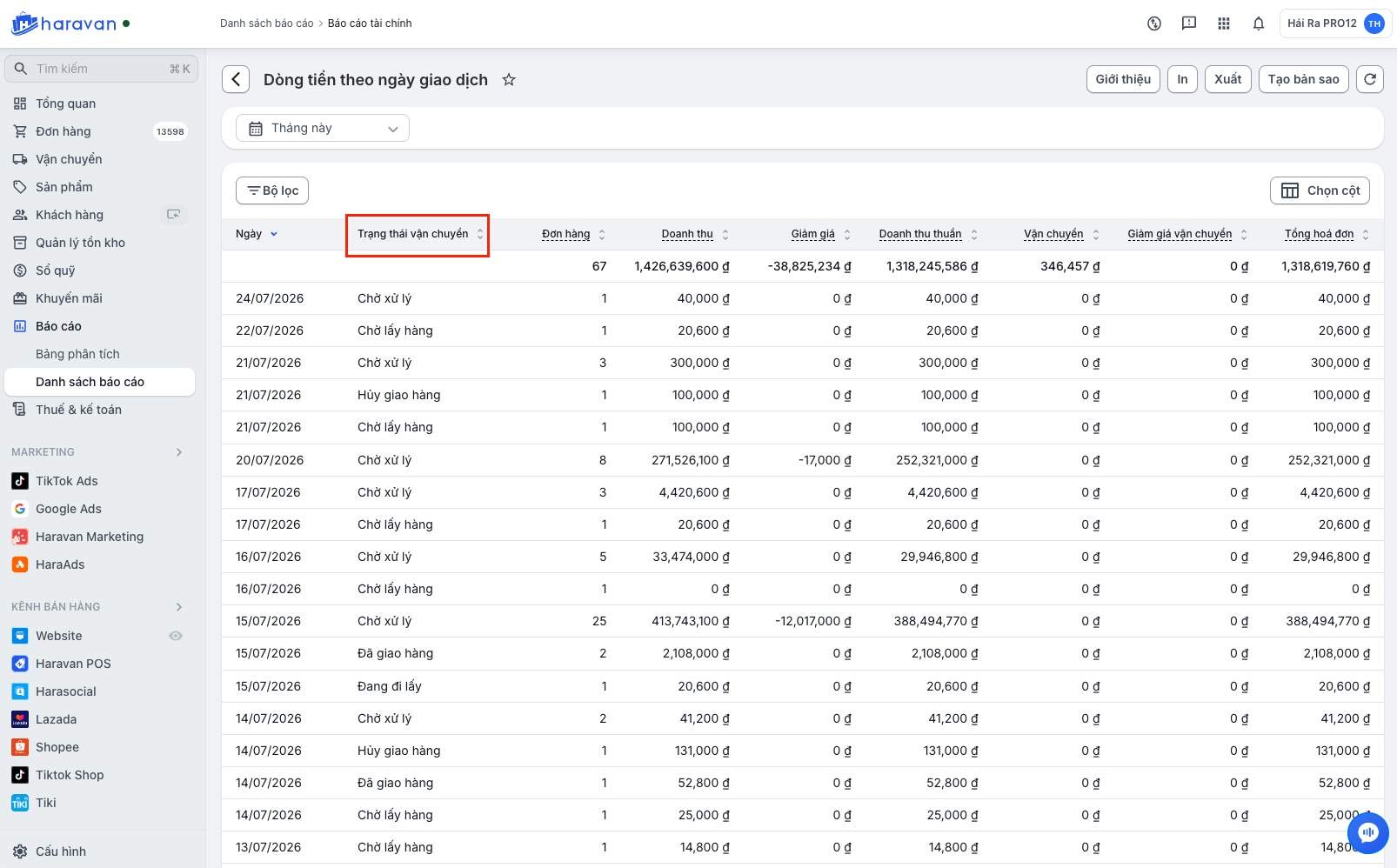Open the feedback message icon in header
This screenshot has height=868, width=1397.
pyautogui.click(x=1189, y=23)
